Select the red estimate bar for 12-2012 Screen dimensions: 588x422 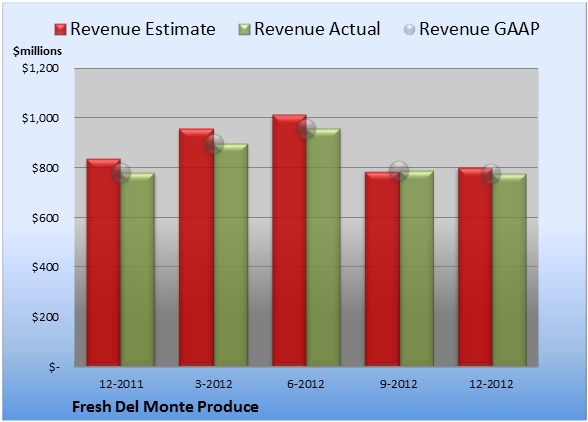(475, 267)
